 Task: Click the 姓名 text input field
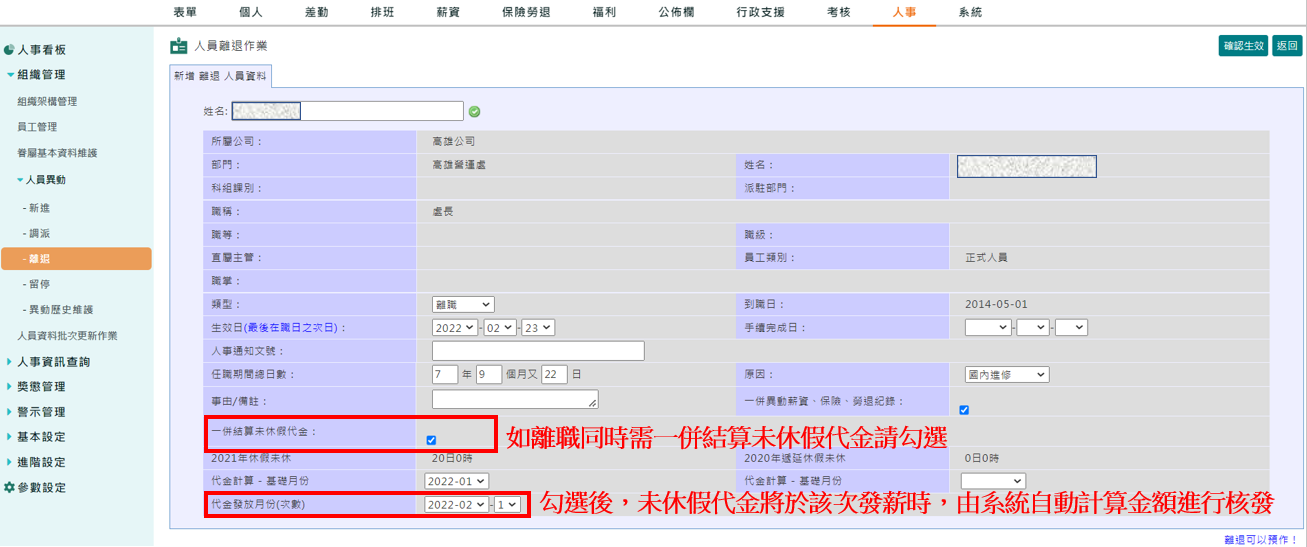pos(348,111)
